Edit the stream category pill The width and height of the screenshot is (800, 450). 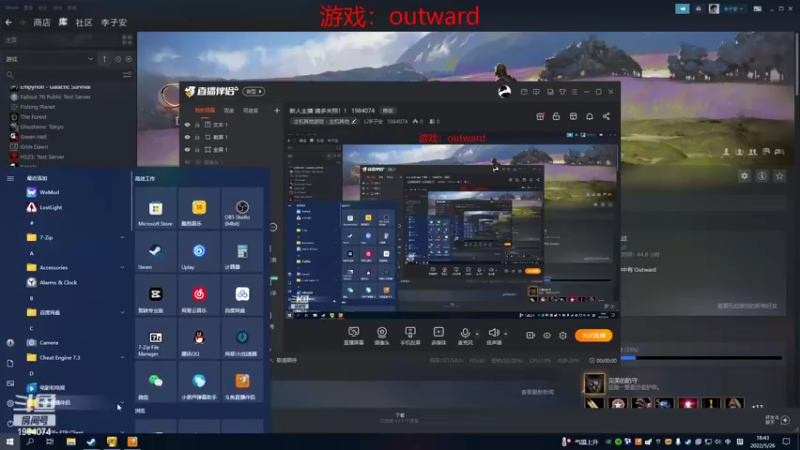click(x=324, y=121)
